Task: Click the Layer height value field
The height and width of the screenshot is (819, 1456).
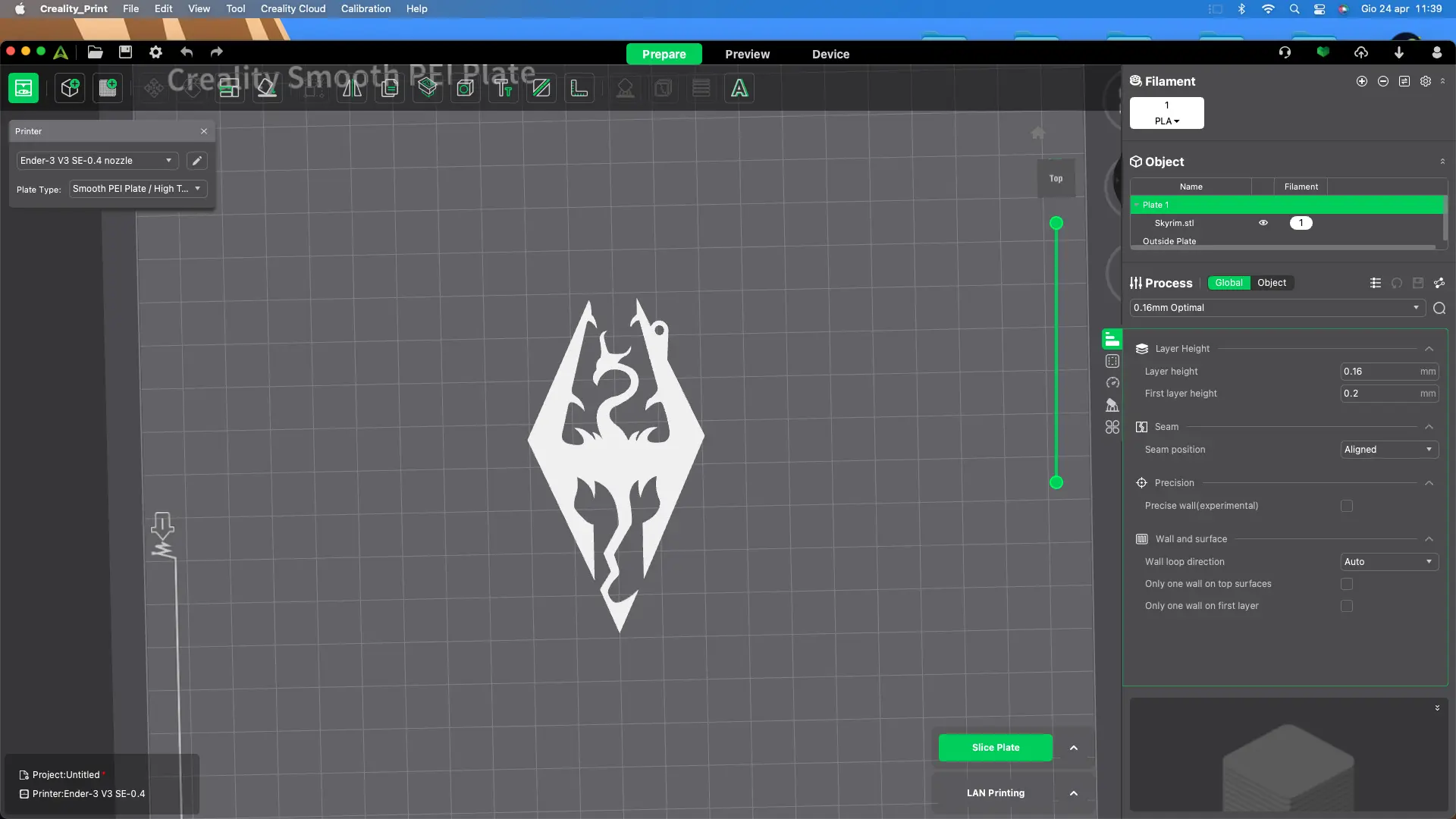Action: (x=1389, y=372)
